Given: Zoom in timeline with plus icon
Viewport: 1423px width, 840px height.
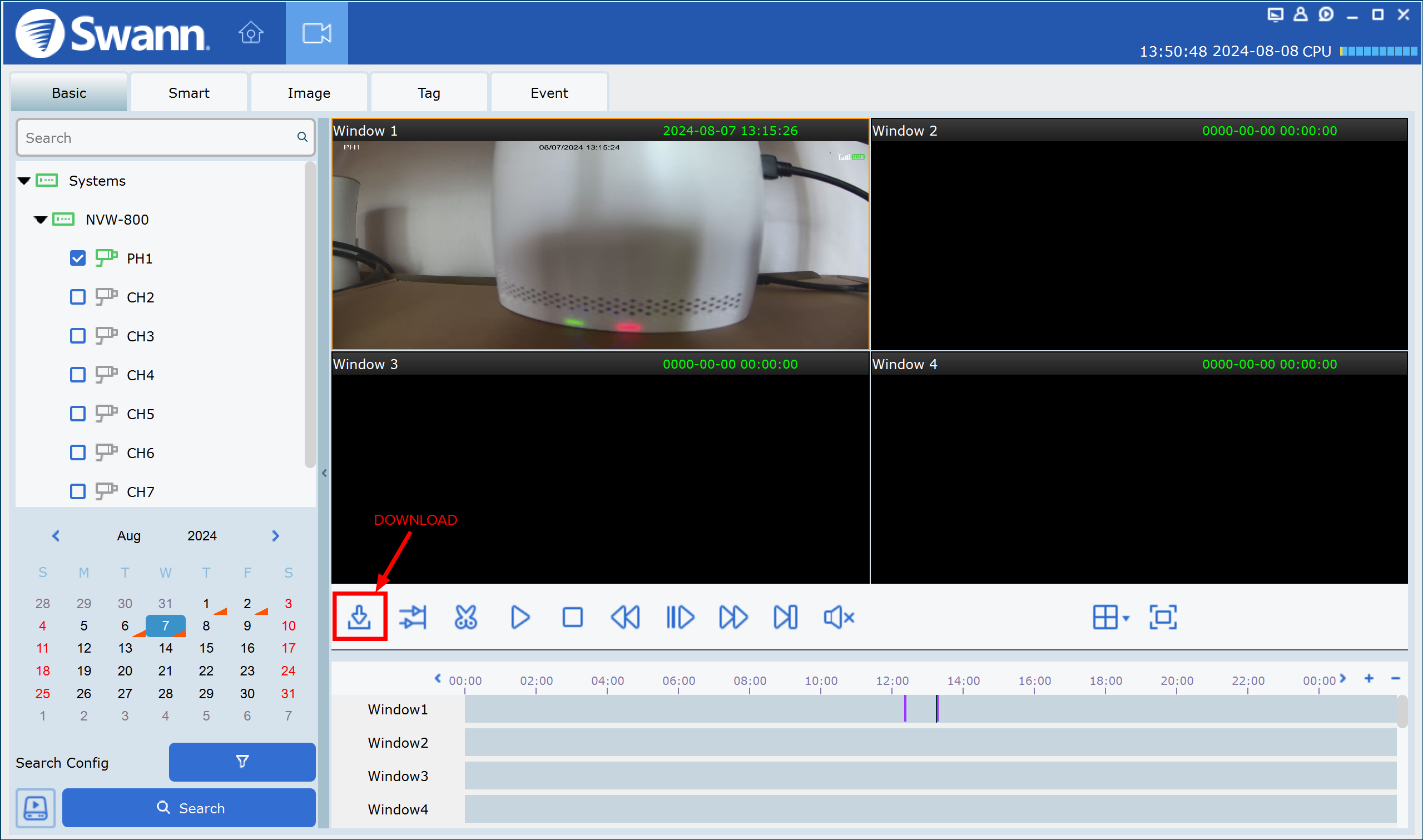Looking at the screenshot, I should [x=1369, y=678].
